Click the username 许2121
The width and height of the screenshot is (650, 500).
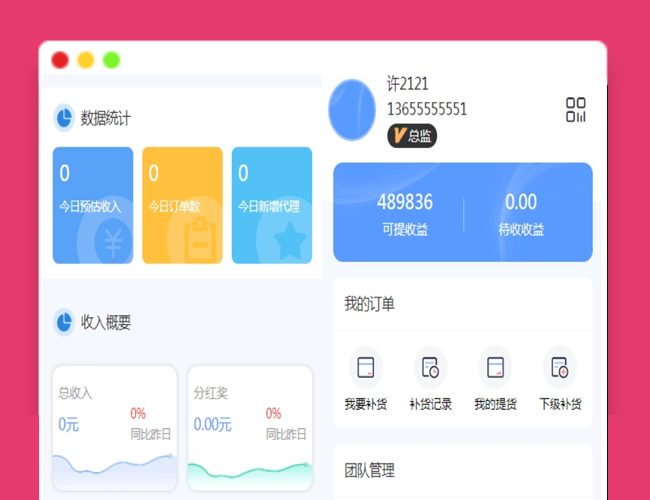(407, 84)
